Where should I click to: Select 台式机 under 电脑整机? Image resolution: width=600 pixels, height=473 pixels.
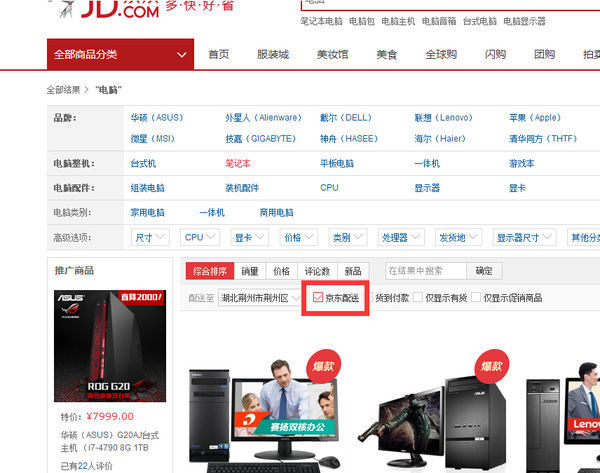(x=143, y=164)
